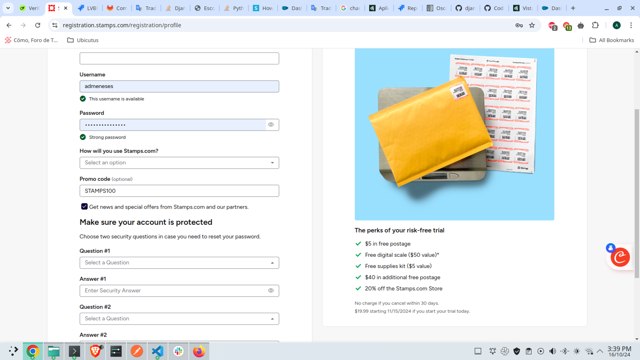Switch to the Google 'cha' tab
Screen dimensions: 640x360
point(349,8)
